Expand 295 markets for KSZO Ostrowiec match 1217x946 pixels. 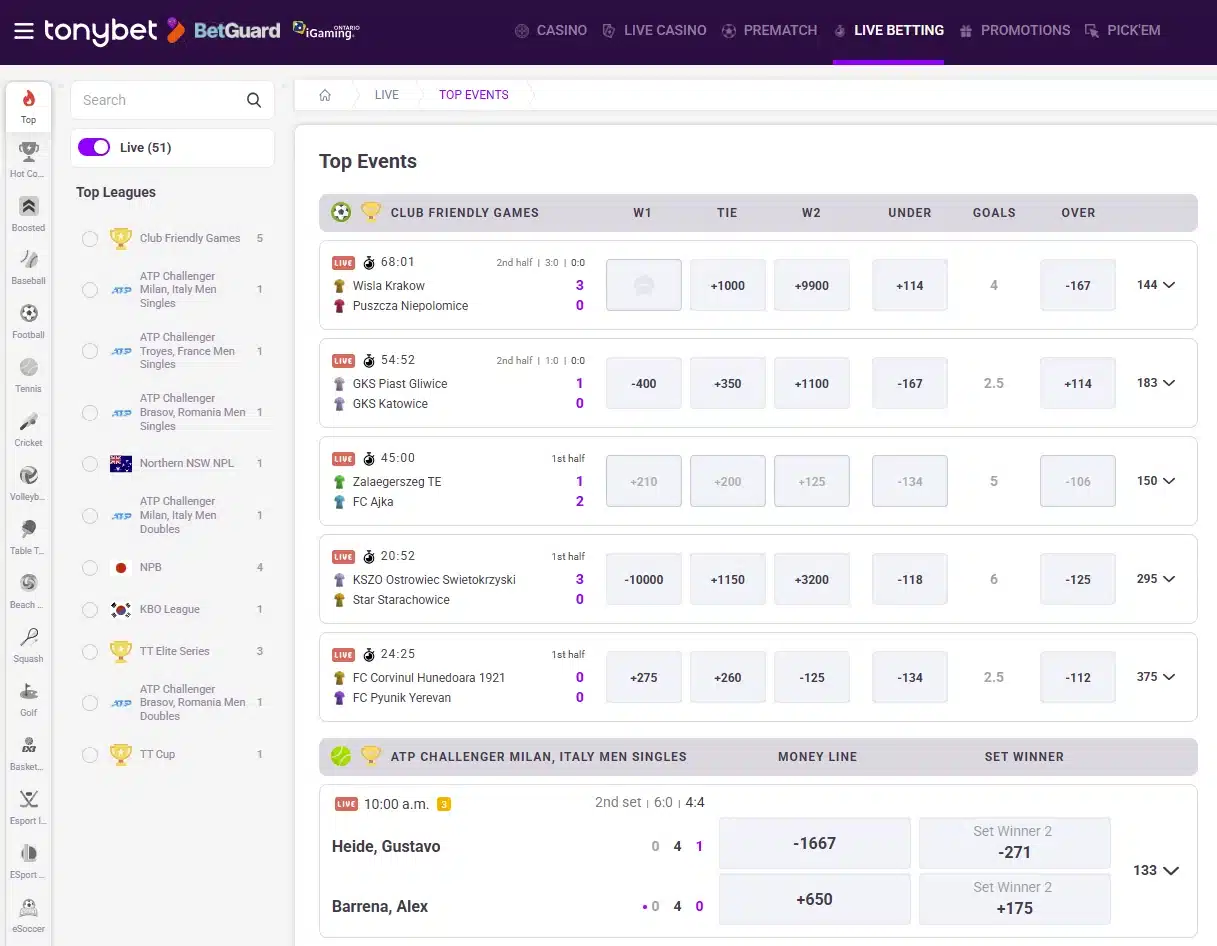(1156, 579)
